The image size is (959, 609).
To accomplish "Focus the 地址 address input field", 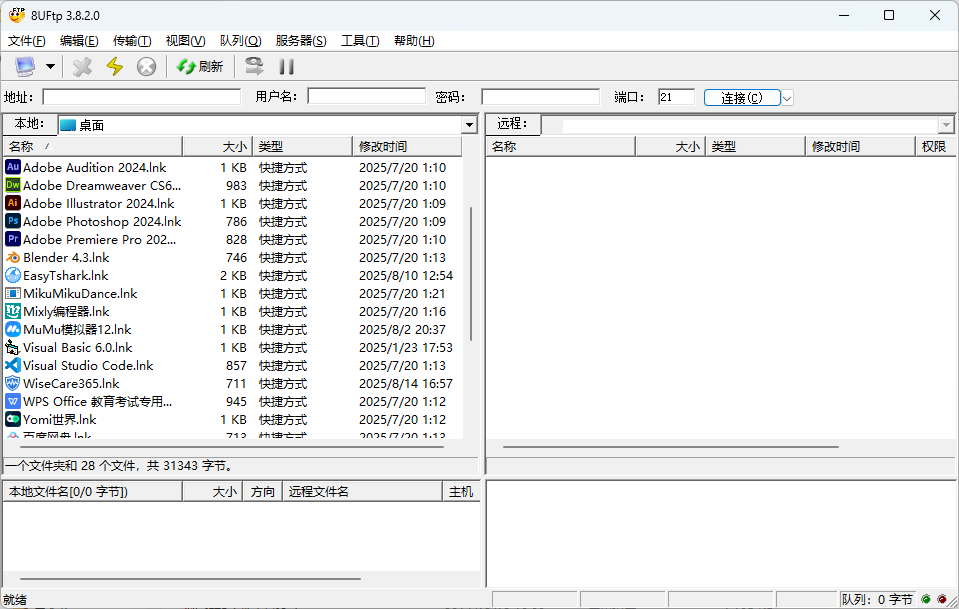I will [x=142, y=97].
